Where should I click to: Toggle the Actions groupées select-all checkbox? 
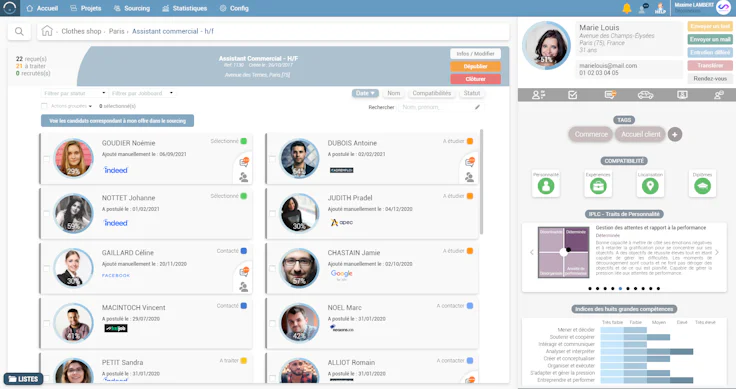[45, 106]
